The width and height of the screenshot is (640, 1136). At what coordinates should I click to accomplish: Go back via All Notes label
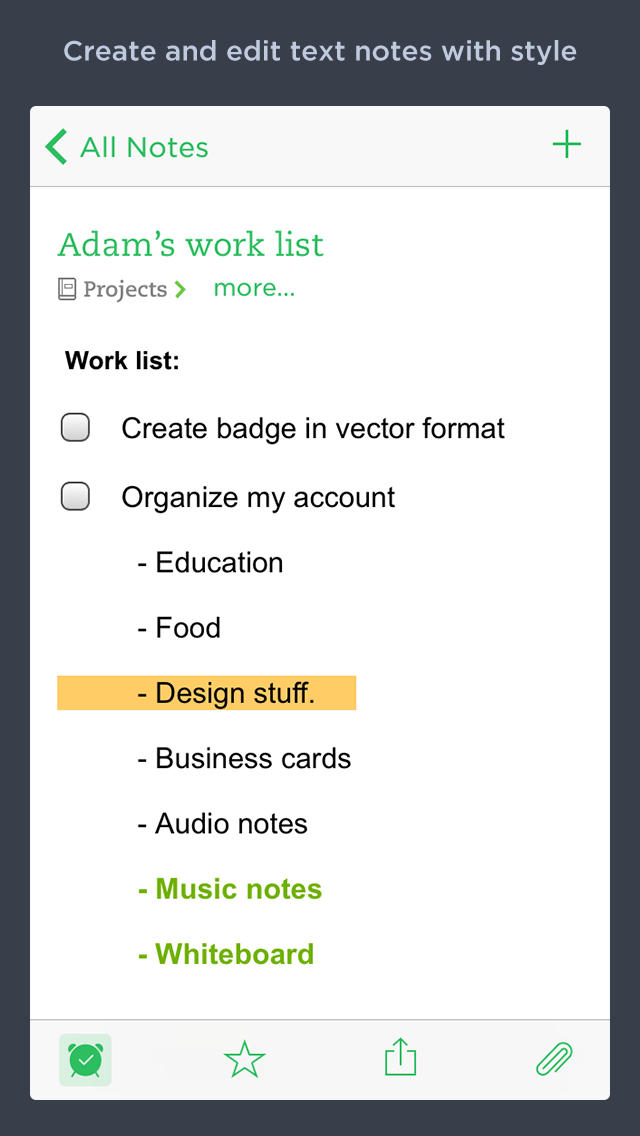click(x=144, y=147)
